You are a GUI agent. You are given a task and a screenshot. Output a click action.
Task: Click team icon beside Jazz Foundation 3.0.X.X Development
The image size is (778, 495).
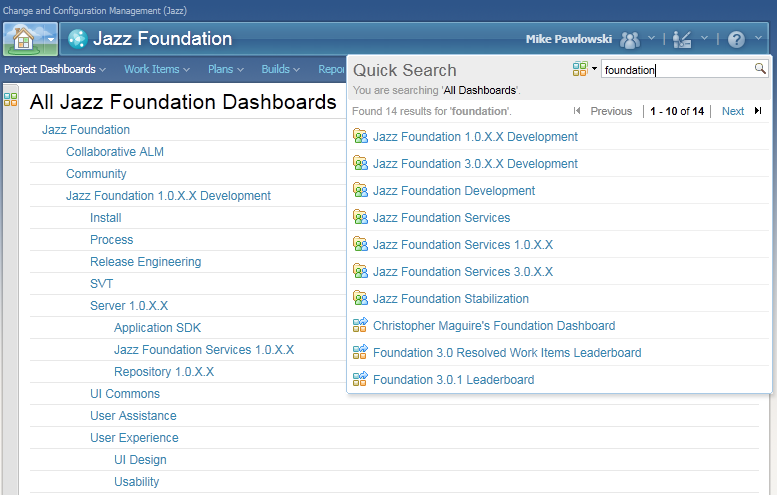pyautogui.click(x=360, y=163)
